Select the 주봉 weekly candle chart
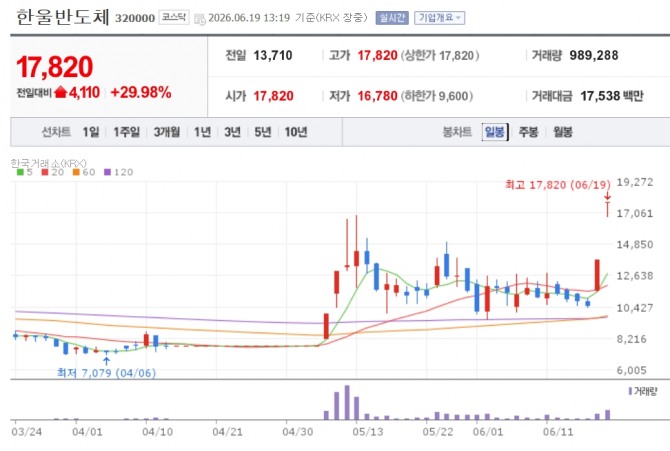 click(528, 132)
